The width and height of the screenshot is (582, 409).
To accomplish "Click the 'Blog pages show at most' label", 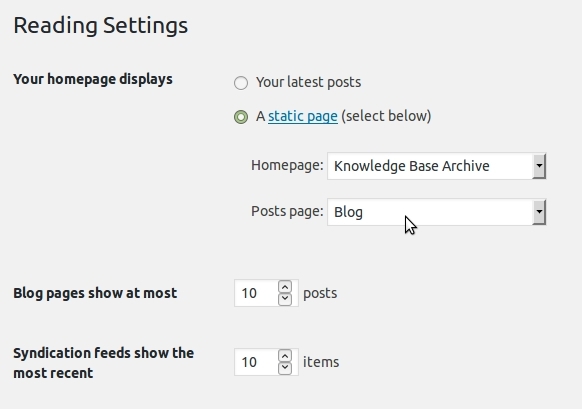I will pyautogui.click(x=95, y=293).
